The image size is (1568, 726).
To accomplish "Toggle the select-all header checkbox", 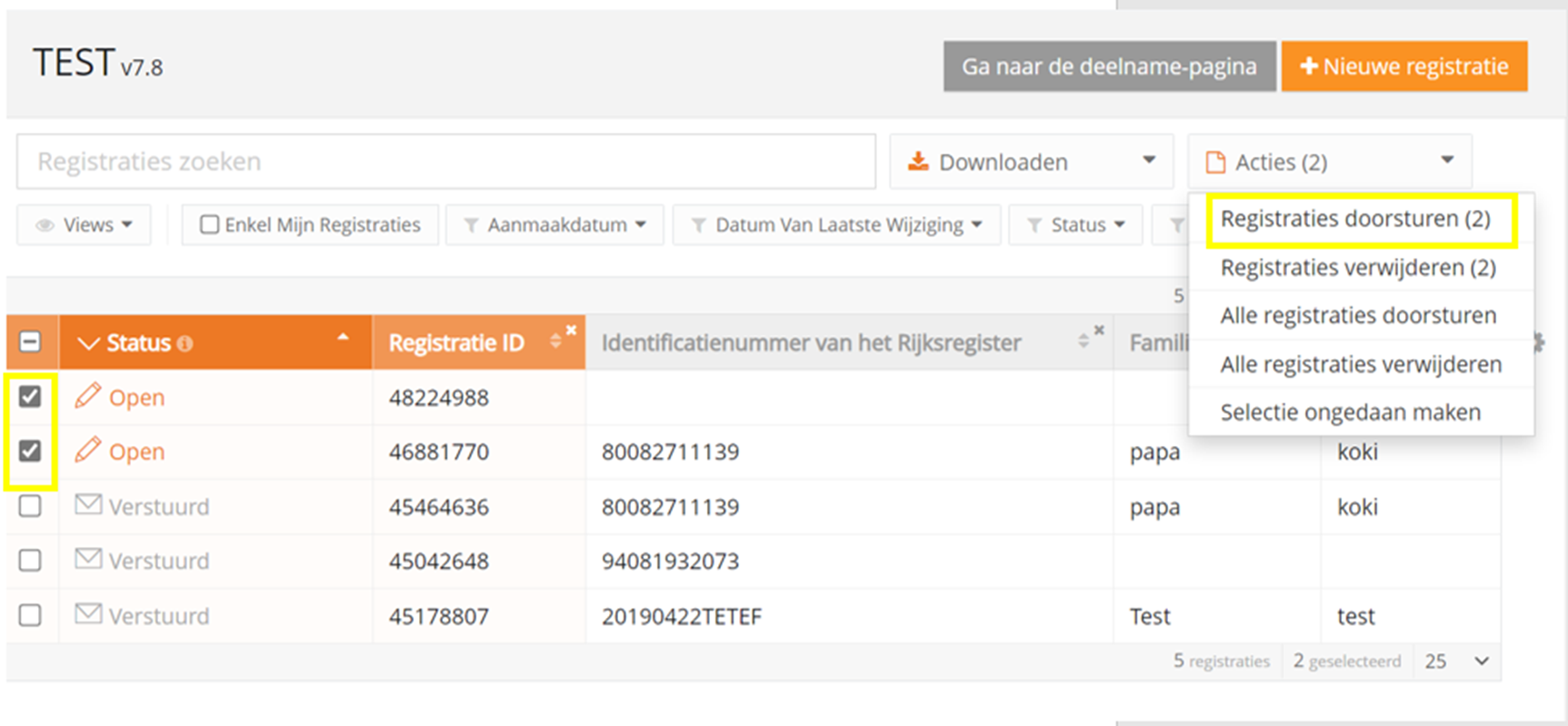I will point(30,343).
